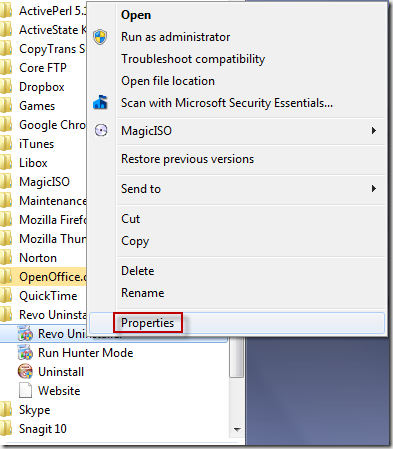
Task: Click the scroll down arrow of program list
Action: point(237,430)
